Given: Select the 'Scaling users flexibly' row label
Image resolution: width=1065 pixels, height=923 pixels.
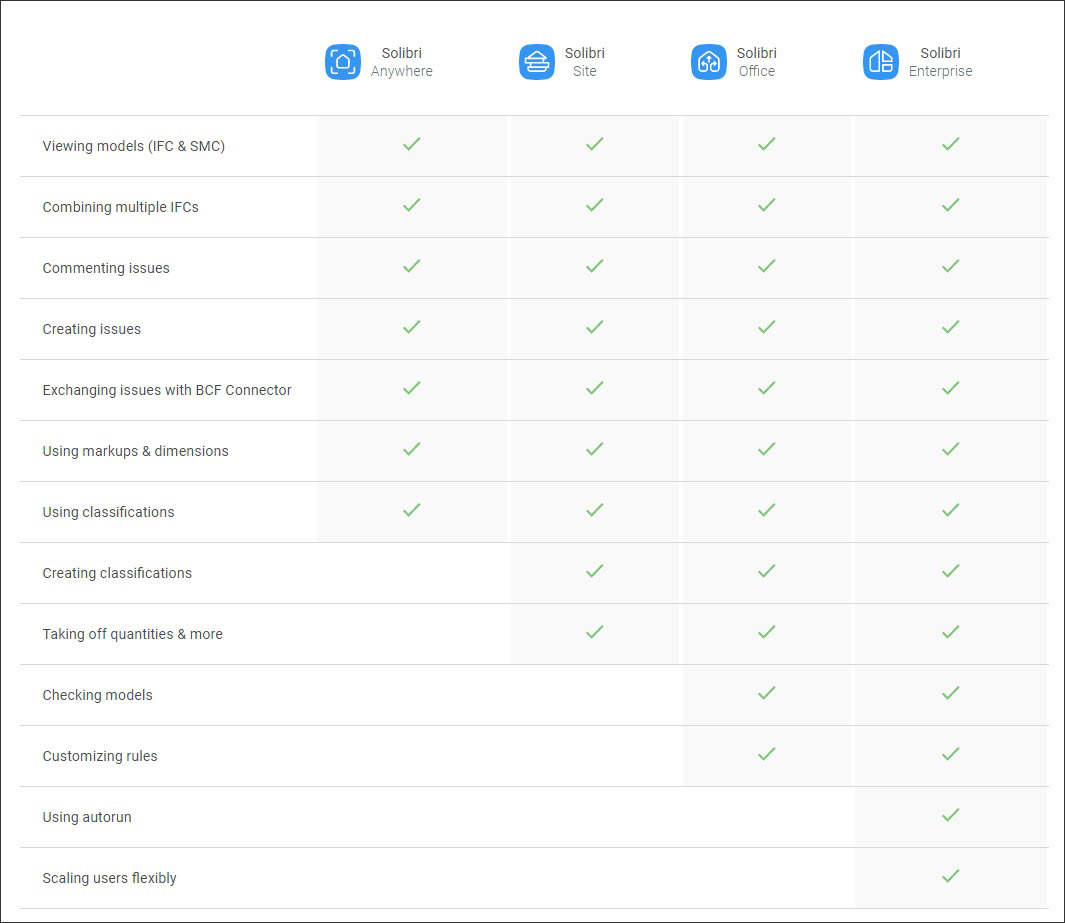Looking at the screenshot, I should point(109,878).
